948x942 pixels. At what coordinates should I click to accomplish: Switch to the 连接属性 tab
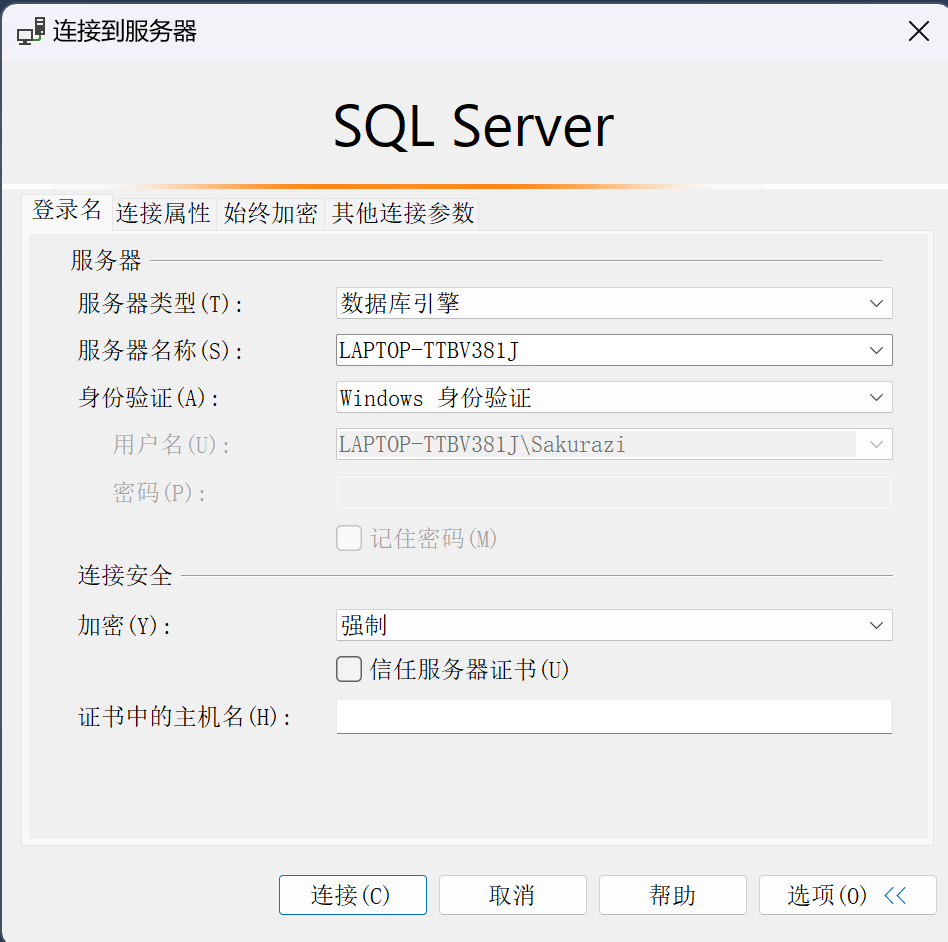coord(163,213)
